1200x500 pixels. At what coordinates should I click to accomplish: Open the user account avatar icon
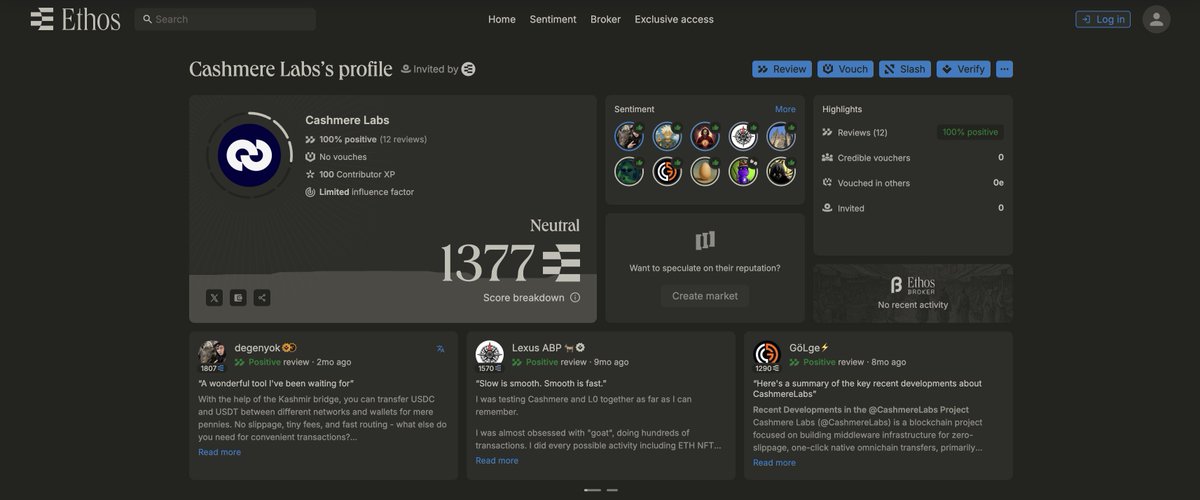coord(1156,19)
